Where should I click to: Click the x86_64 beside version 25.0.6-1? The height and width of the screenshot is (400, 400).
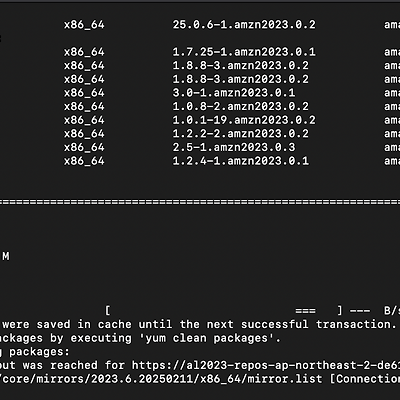tap(84, 25)
